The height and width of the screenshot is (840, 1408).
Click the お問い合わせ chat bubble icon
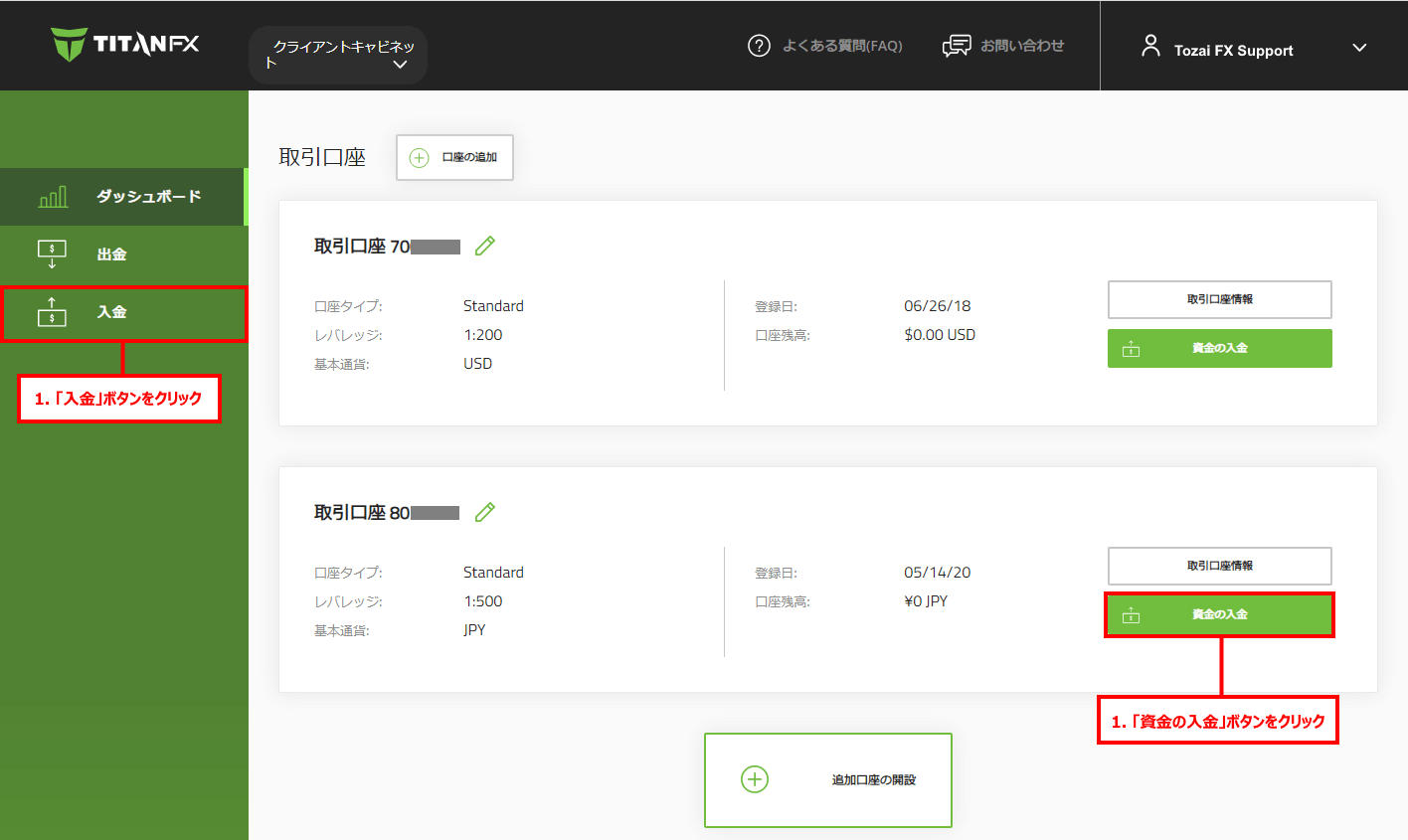[957, 45]
